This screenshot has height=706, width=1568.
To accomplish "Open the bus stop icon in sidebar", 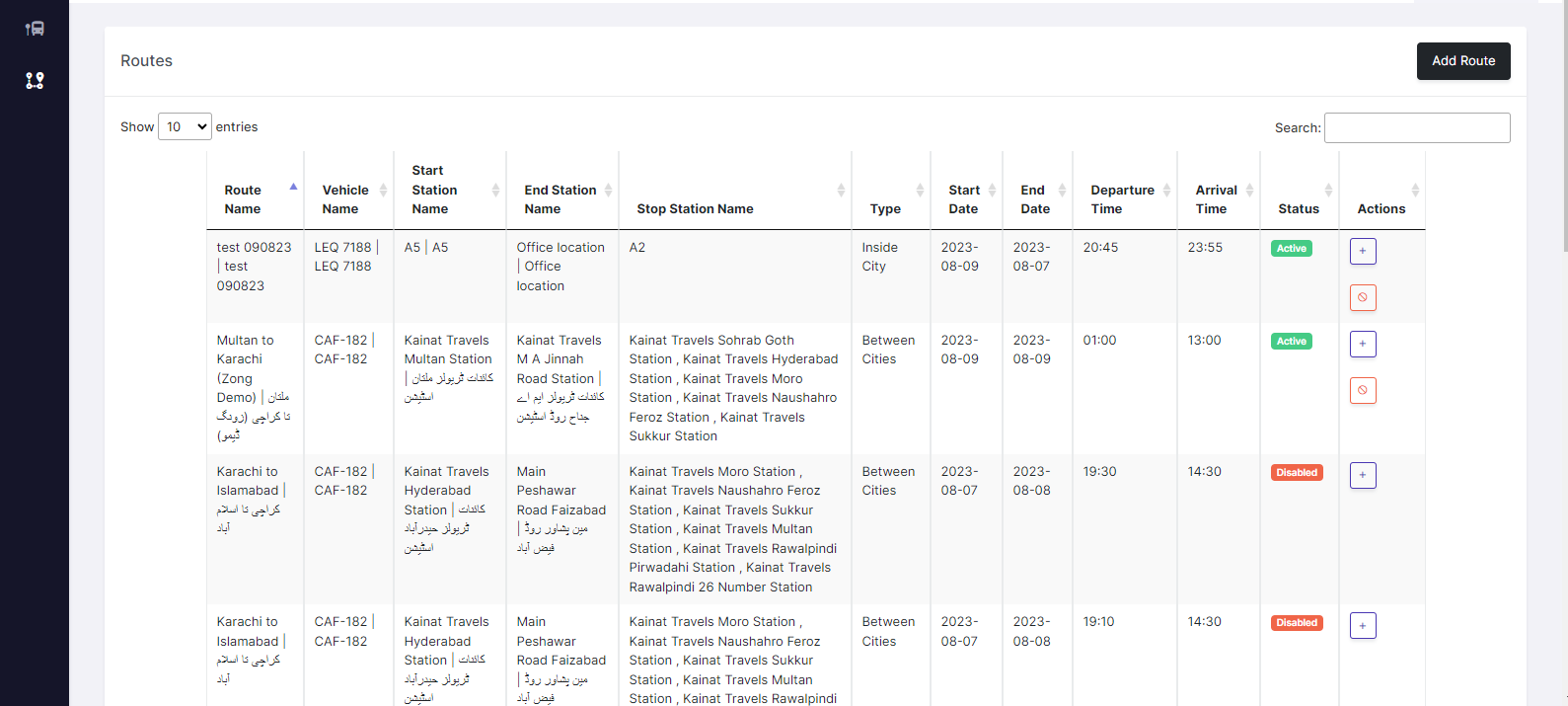I will 35,29.
